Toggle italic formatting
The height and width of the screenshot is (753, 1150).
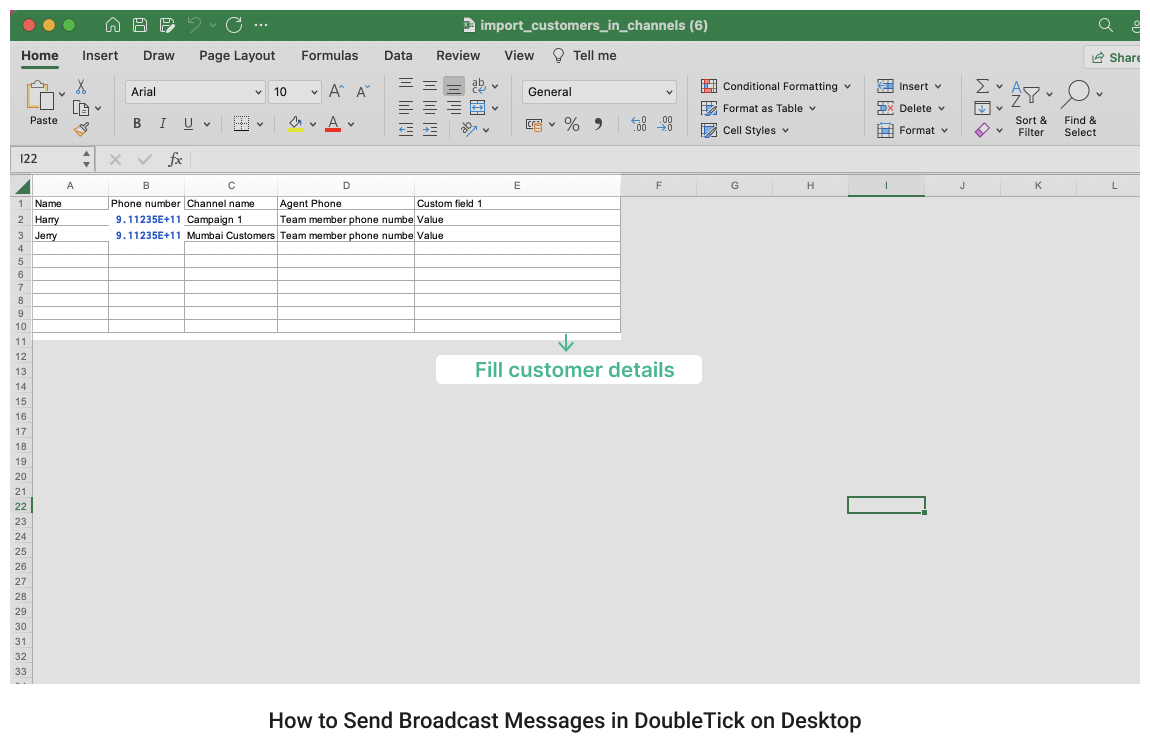[x=162, y=123]
